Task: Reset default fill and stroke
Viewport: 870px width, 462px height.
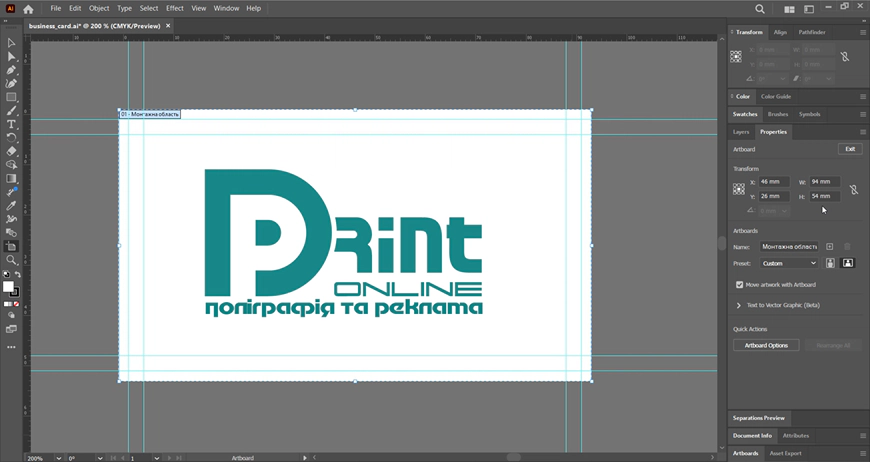Action: [6, 275]
